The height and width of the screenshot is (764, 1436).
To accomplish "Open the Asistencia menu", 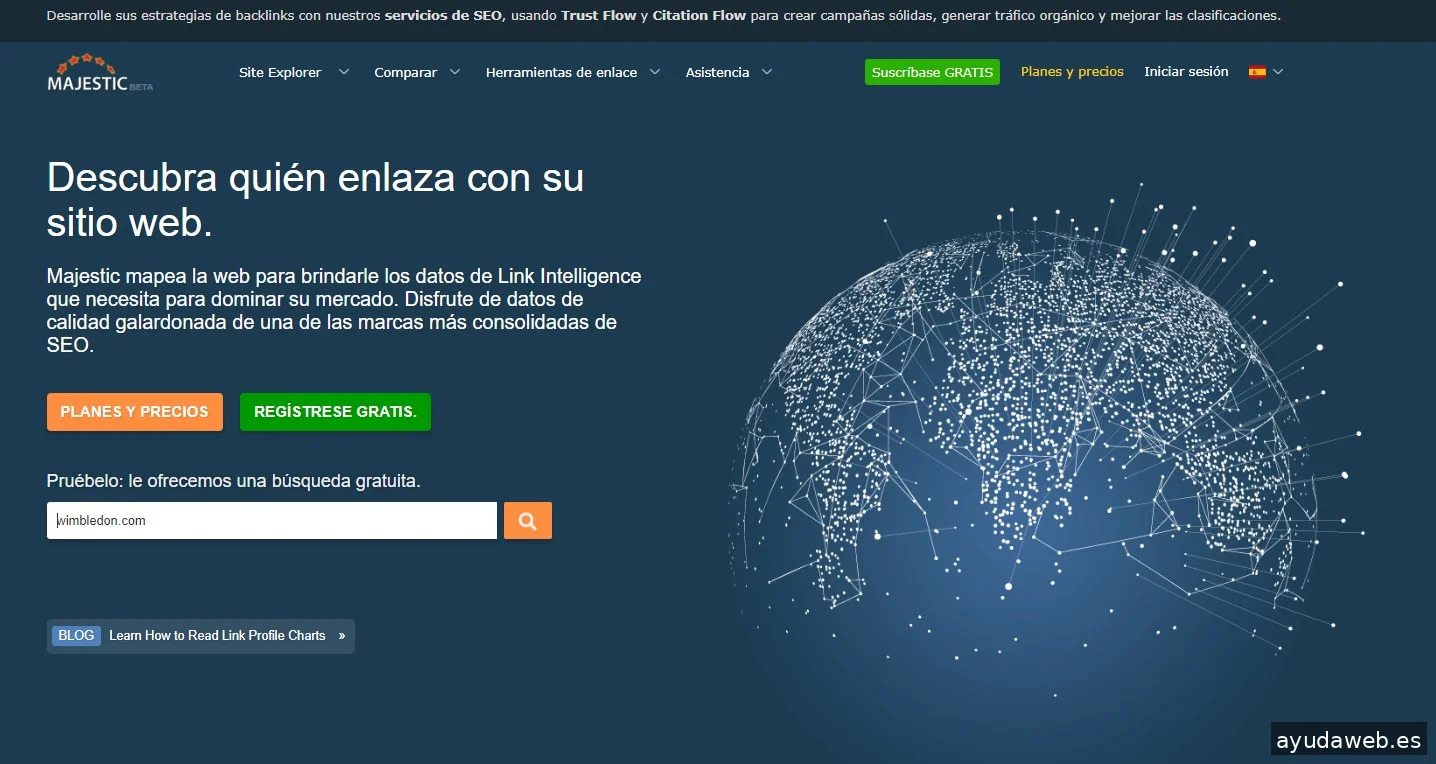I will point(717,72).
